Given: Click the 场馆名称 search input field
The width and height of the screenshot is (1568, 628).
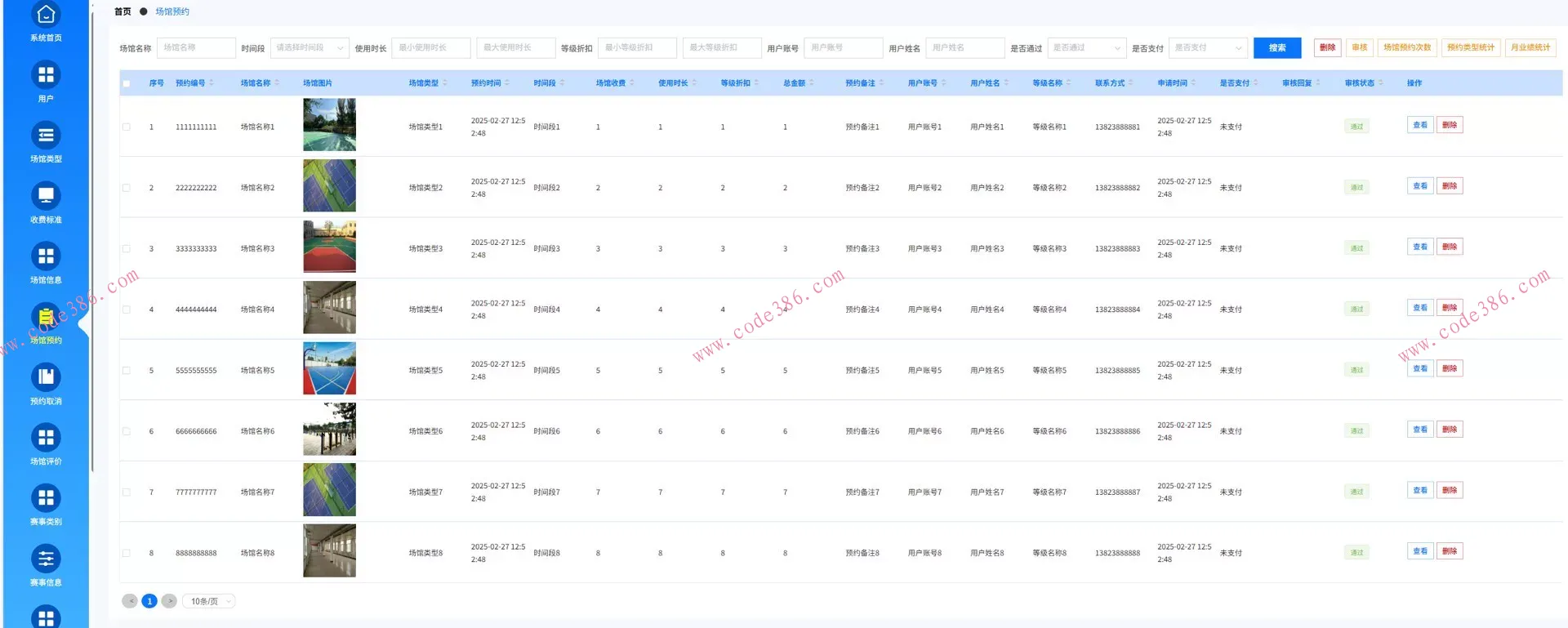Looking at the screenshot, I should tap(196, 48).
